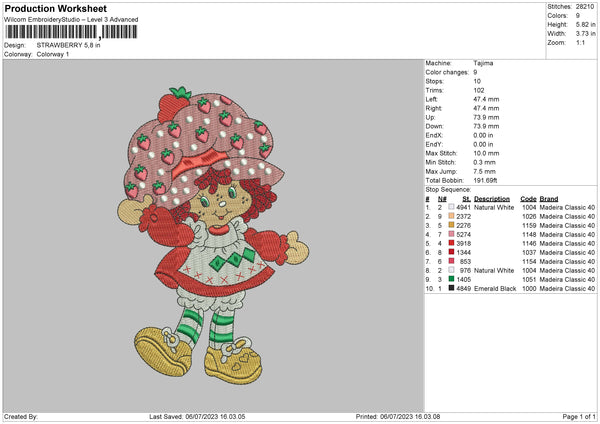Click the Brand column header

549,199
